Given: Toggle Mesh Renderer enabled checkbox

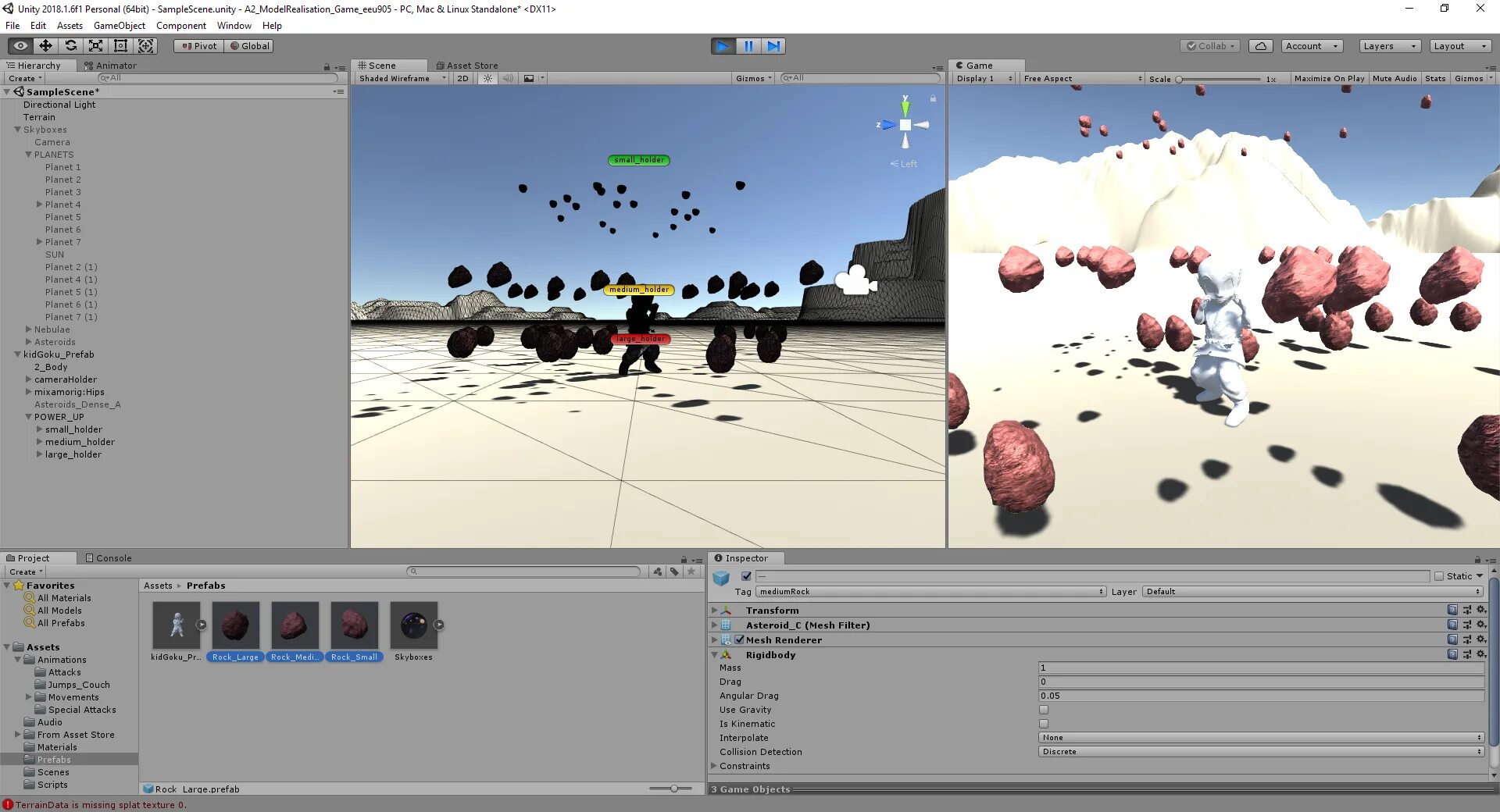Looking at the screenshot, I should (x=739, y=639).
